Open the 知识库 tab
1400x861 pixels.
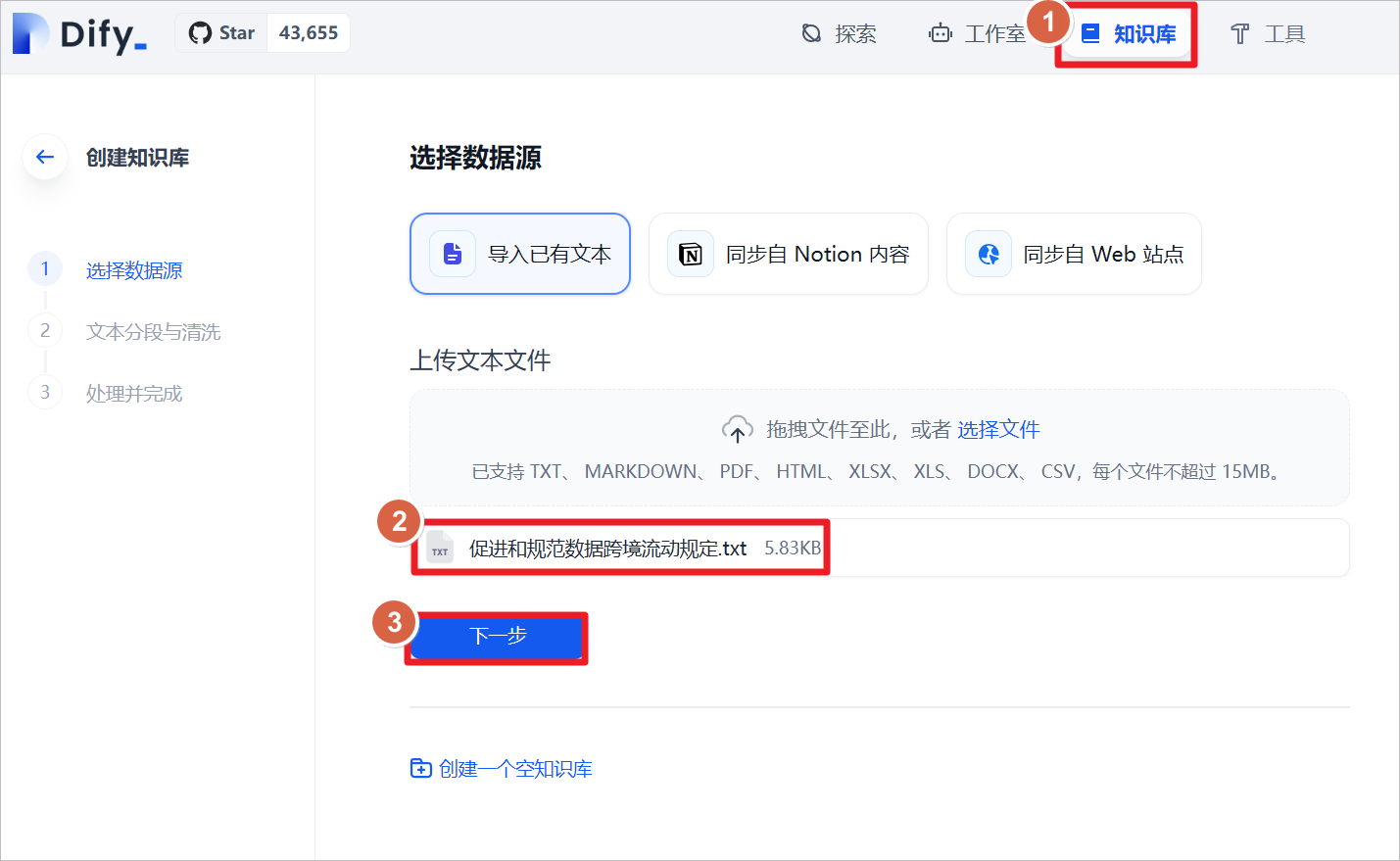pos(1127,34)
